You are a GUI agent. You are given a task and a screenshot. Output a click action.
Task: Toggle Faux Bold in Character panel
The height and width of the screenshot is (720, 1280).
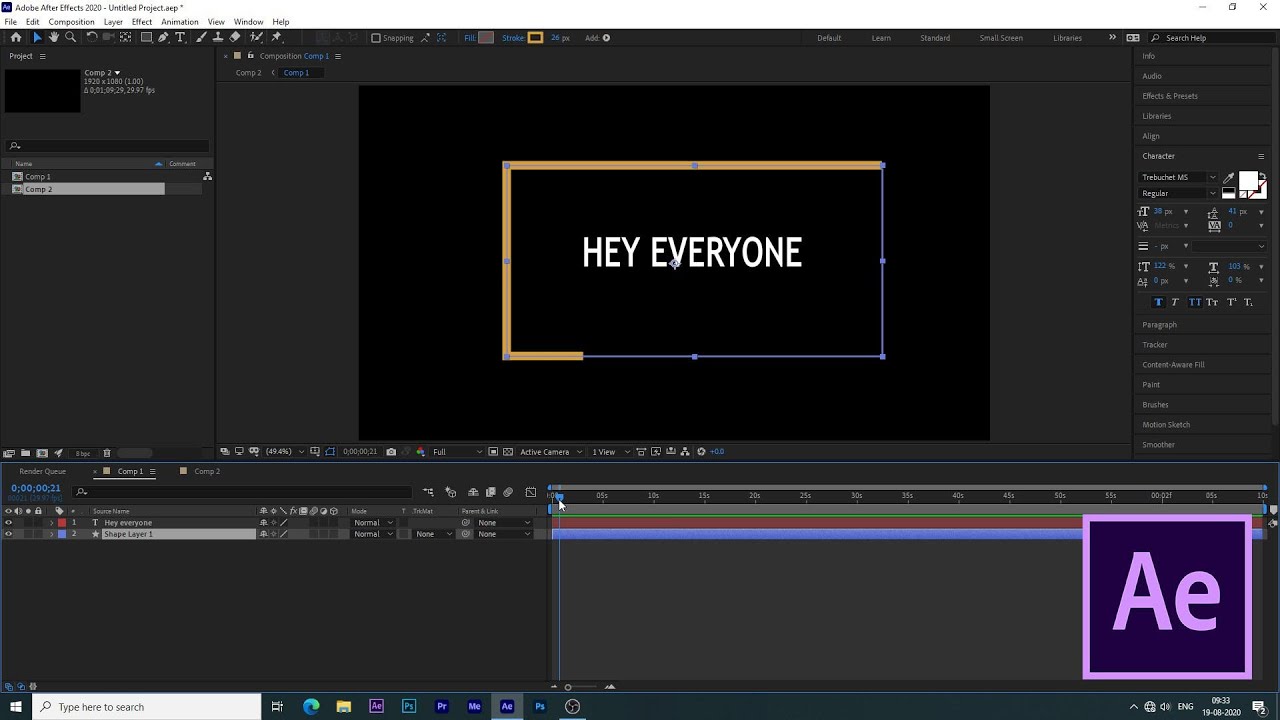tap(1158, 302)
